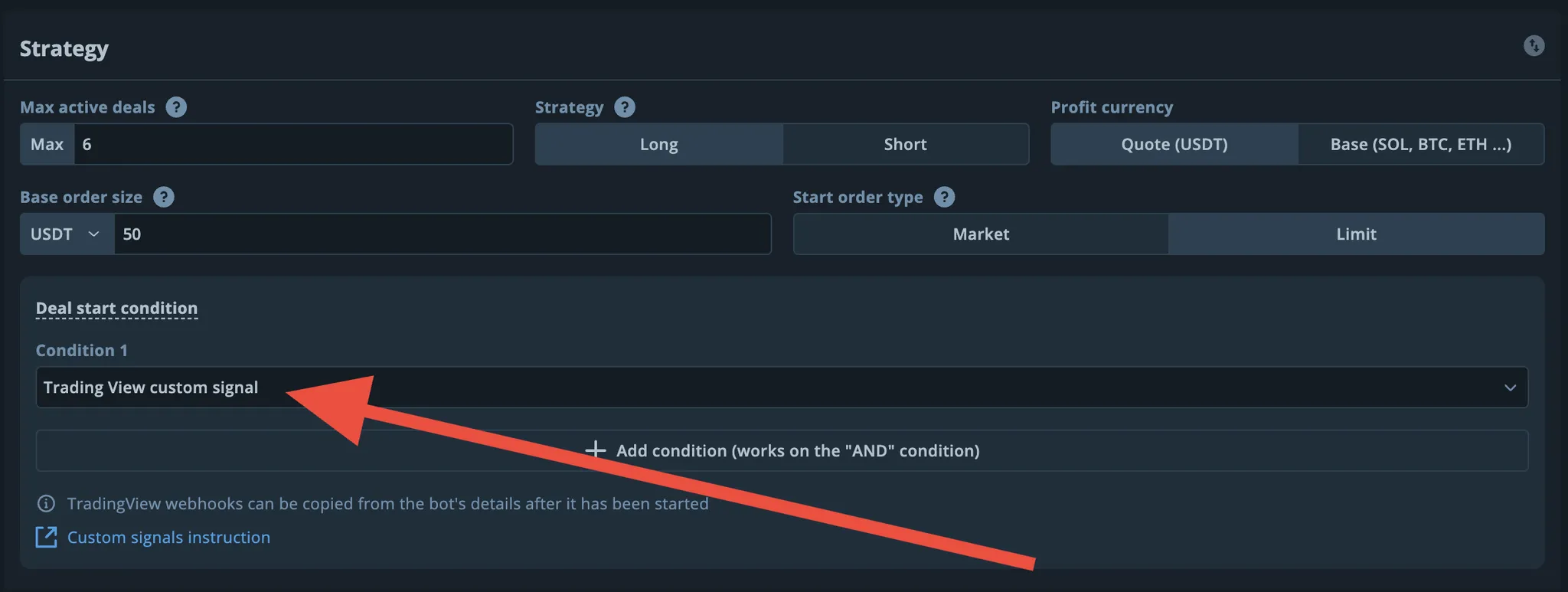
Task: Select Limit start order type
Action: 1356,234
